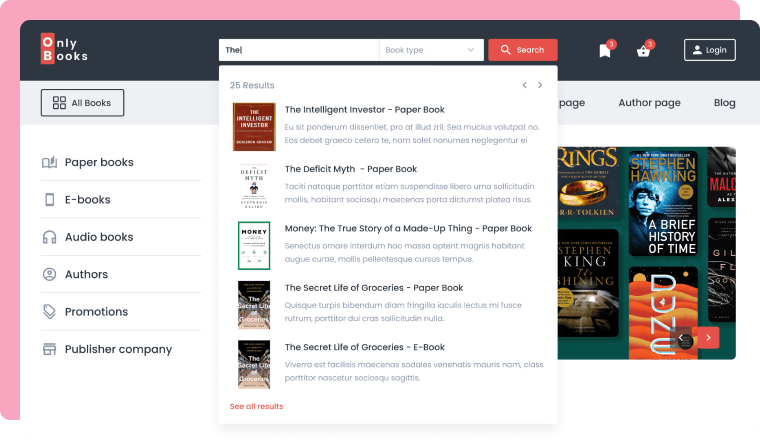The image size is (760, 440).
Task: Click the Paper books open-book icon
Action: pos(49,162)
